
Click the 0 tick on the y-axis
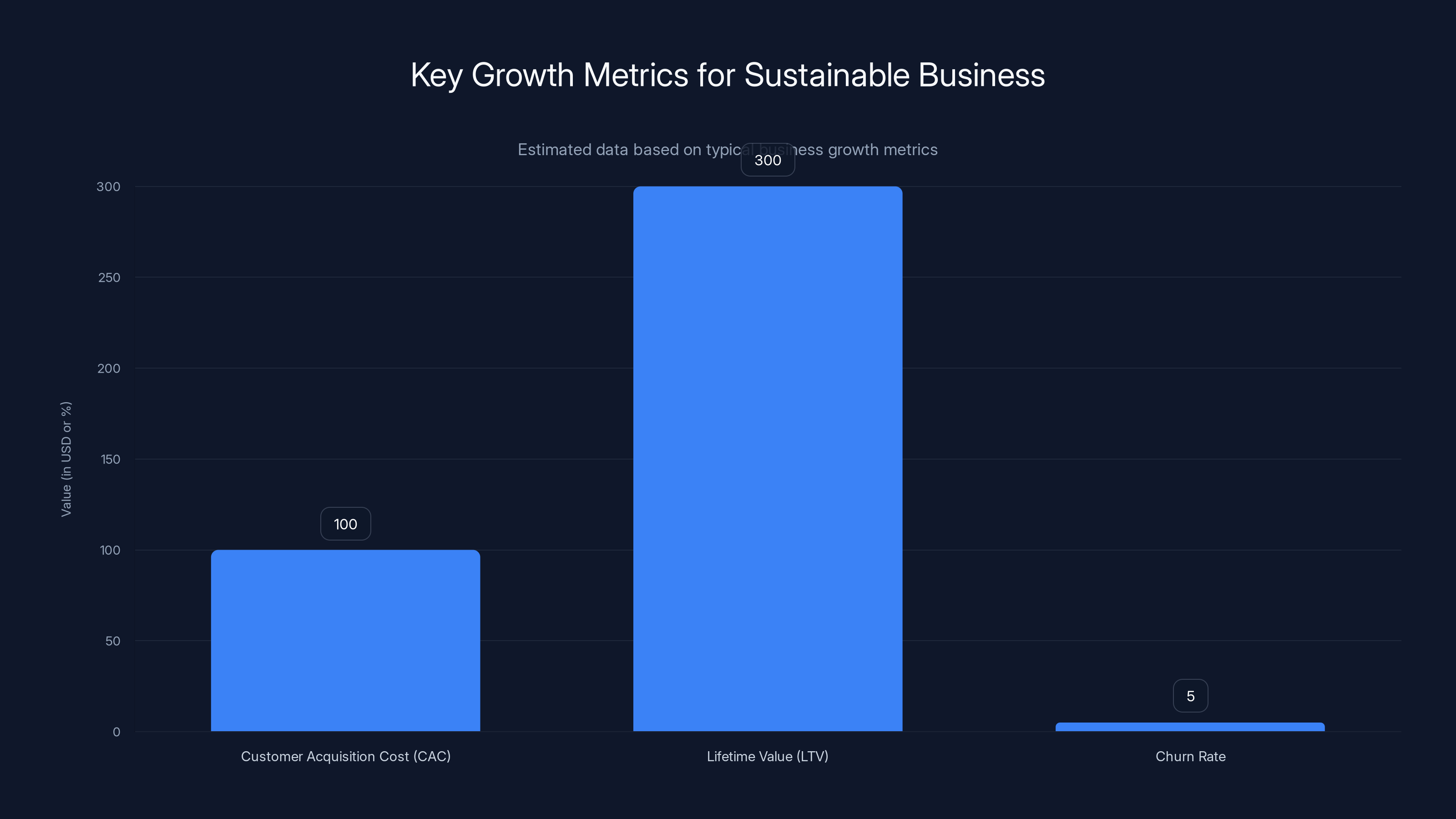pyautogui.click(x=116, y=732)
